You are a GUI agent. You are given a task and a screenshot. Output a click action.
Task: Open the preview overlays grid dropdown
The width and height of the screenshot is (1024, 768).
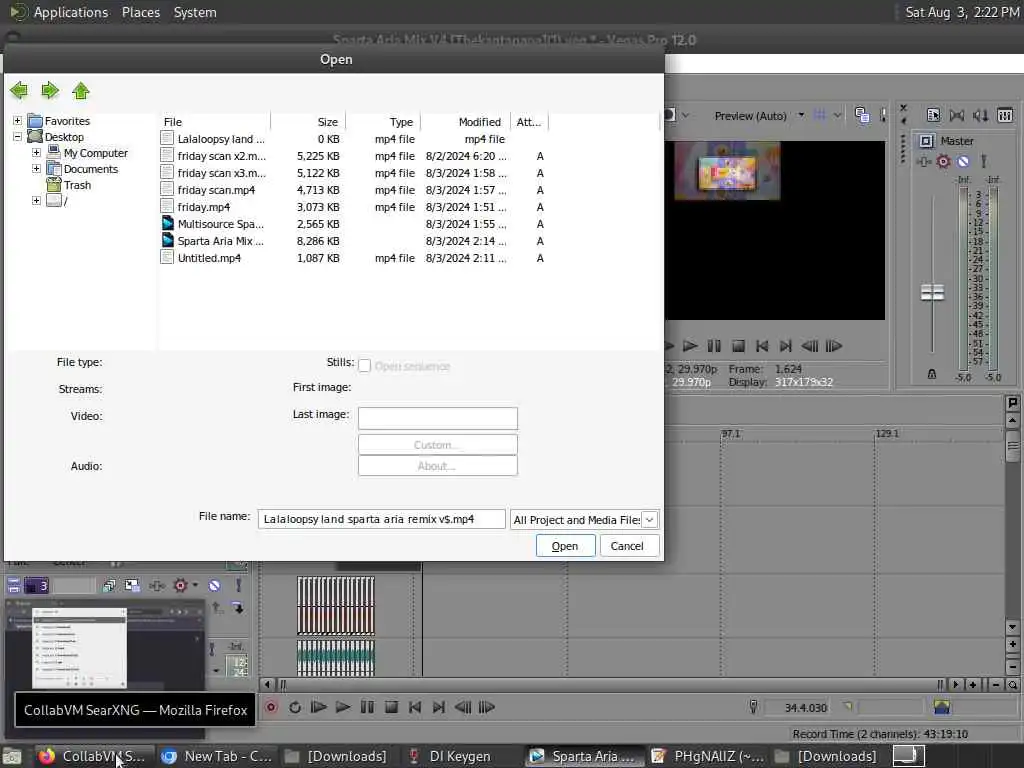point(837,116)
